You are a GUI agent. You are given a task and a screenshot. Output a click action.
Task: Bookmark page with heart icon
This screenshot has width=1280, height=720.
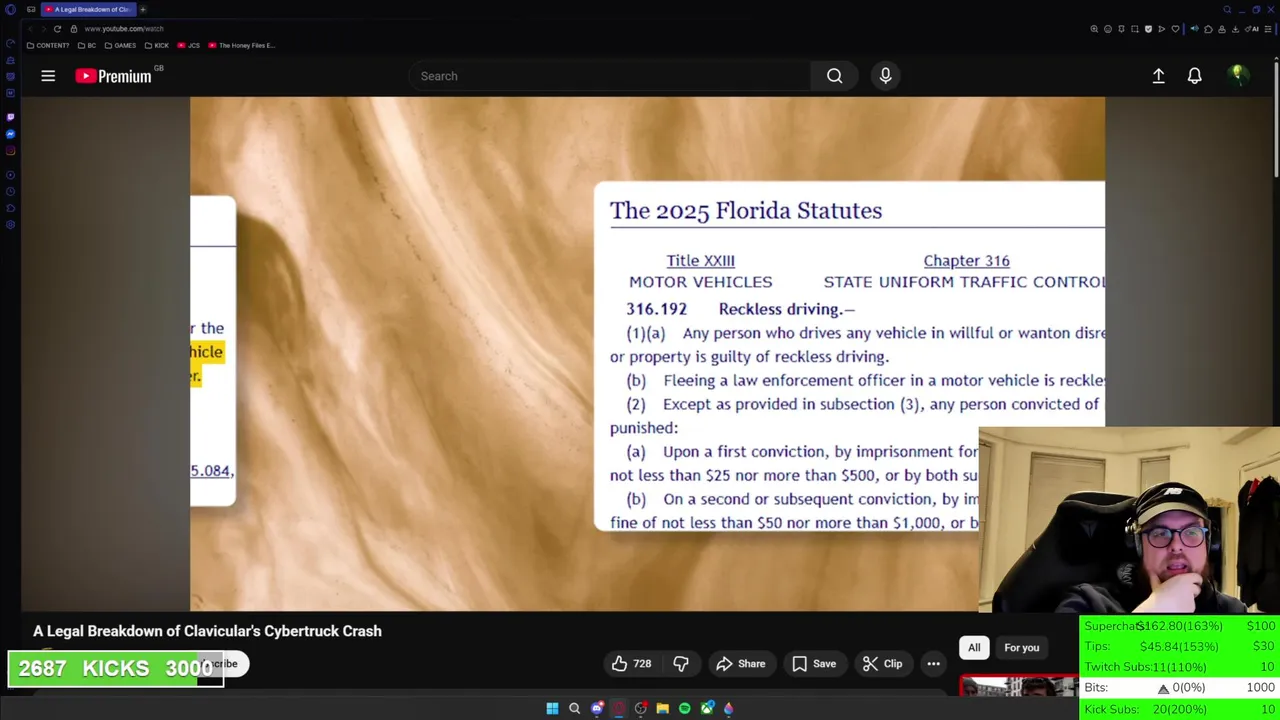(x=1175, y=29)
